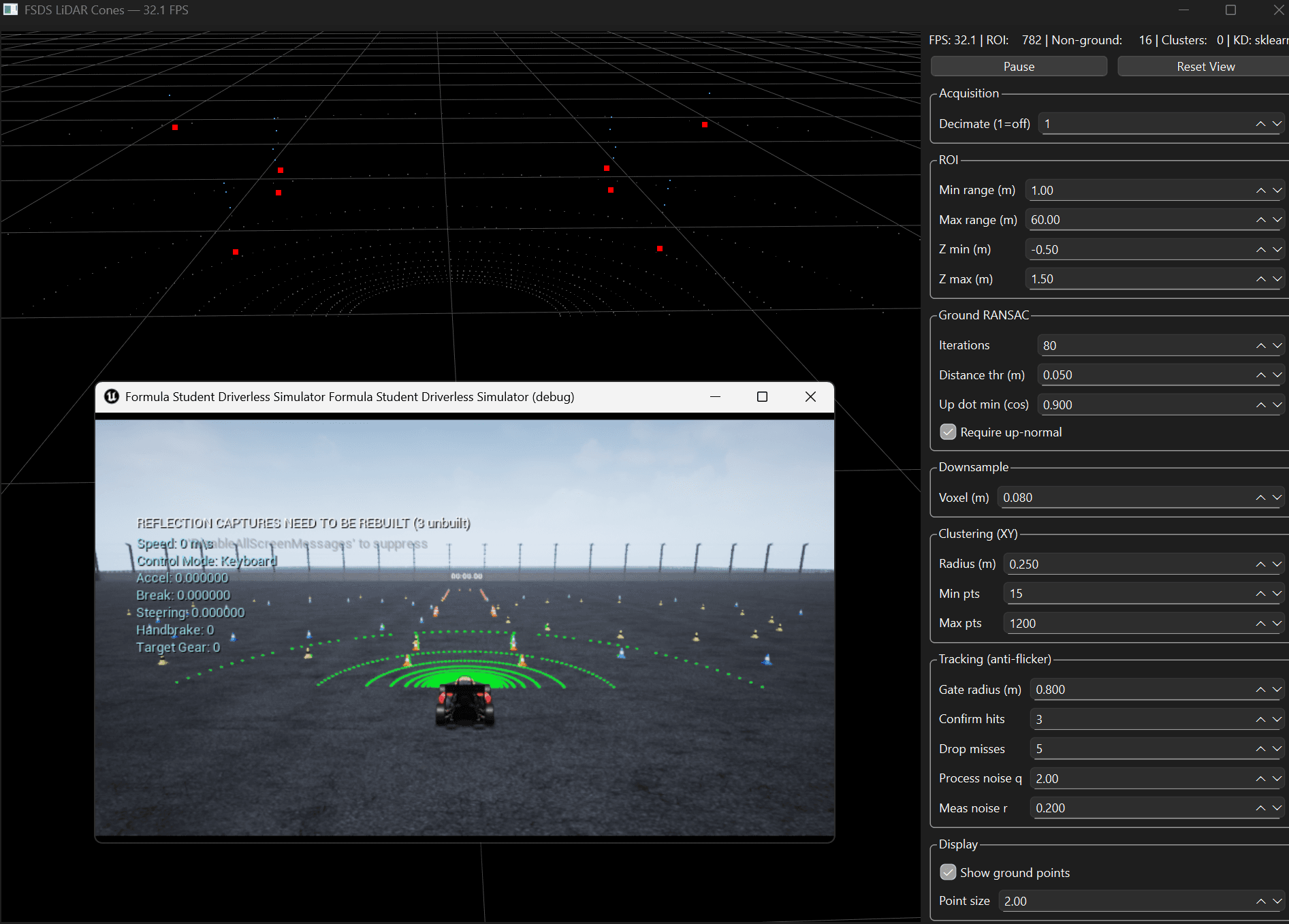
Task: Raise Z max (m) using the up arrow
Action: coord(1260,279)
